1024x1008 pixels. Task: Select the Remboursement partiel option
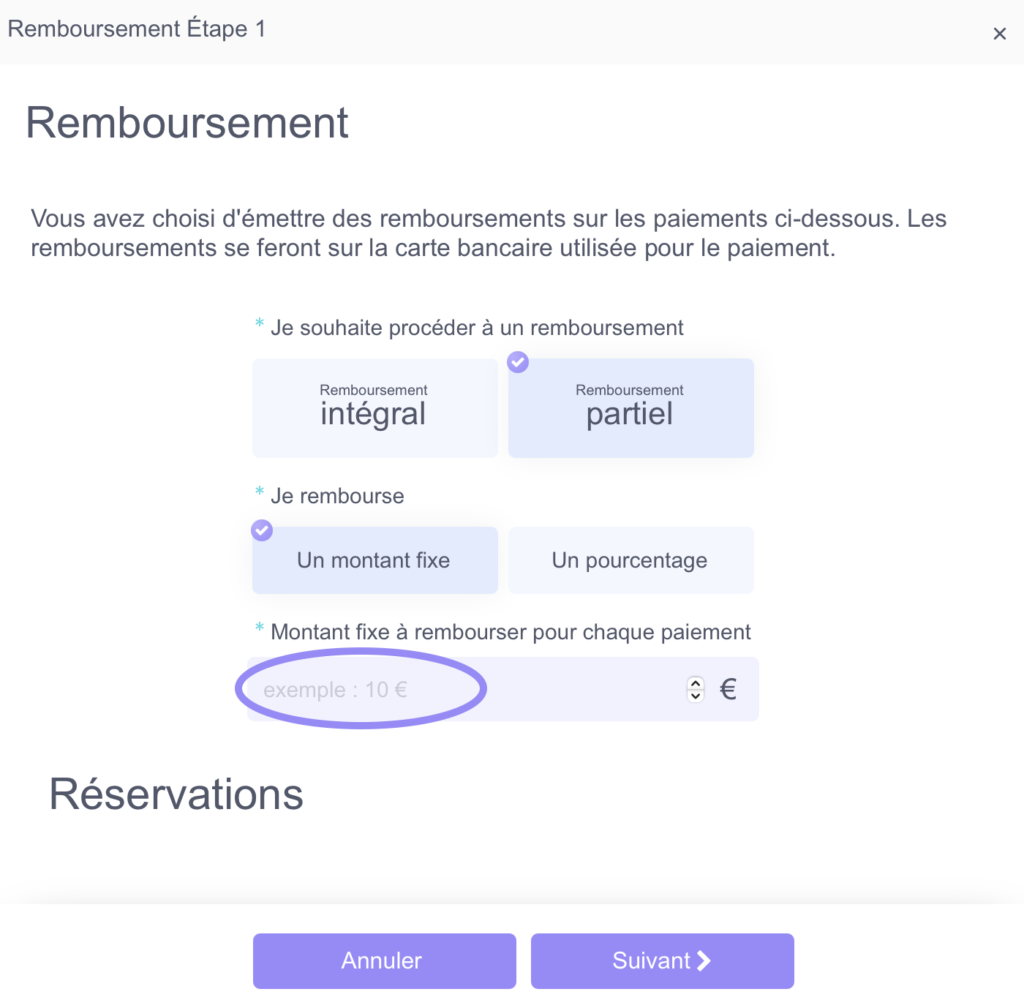[631, 408]
